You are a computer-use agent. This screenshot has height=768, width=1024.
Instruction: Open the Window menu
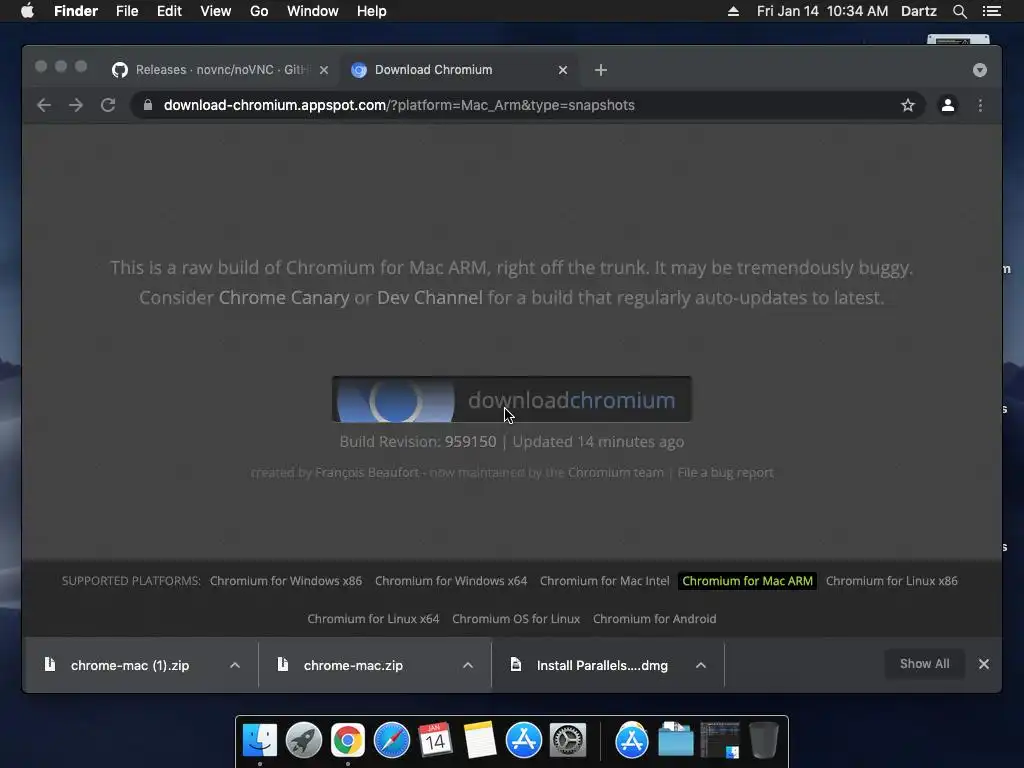(x=313, y=11)
